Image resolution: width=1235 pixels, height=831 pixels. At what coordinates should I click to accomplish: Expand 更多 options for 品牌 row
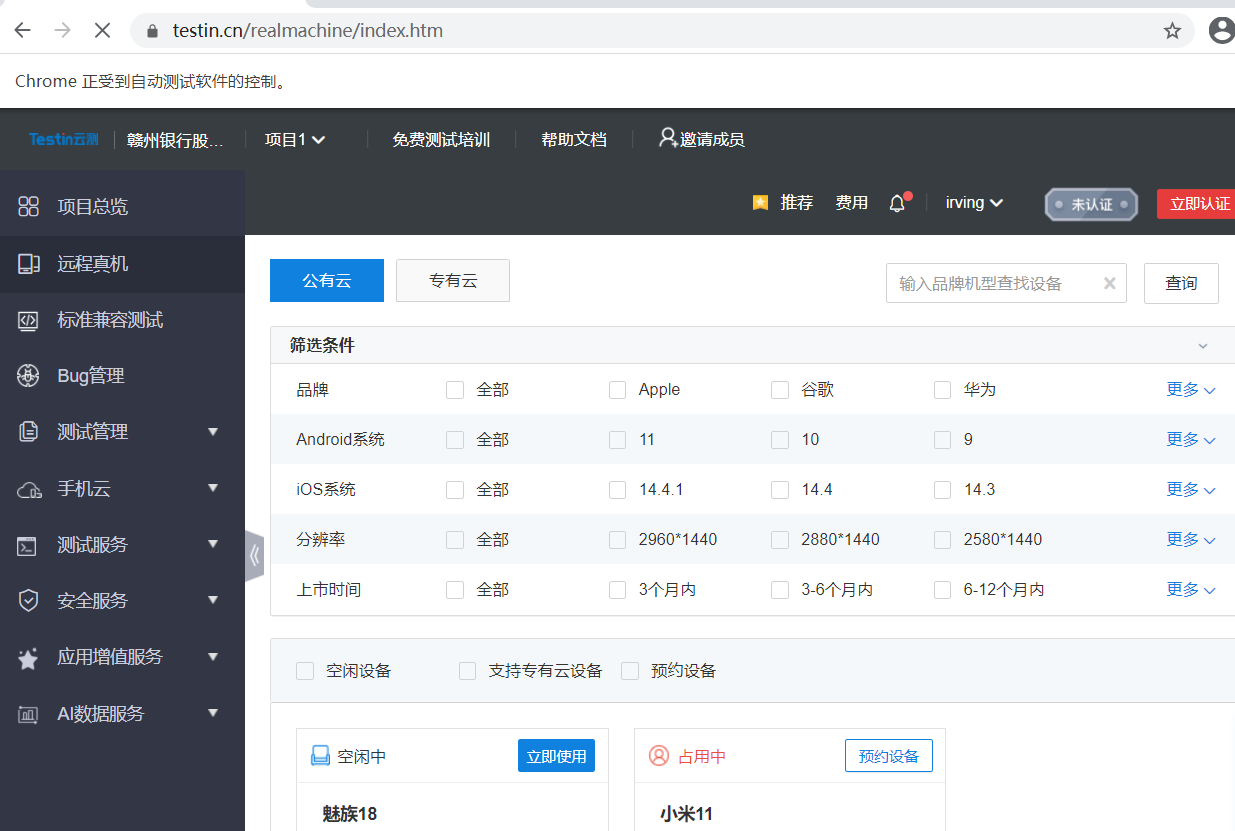[1190, 389]
